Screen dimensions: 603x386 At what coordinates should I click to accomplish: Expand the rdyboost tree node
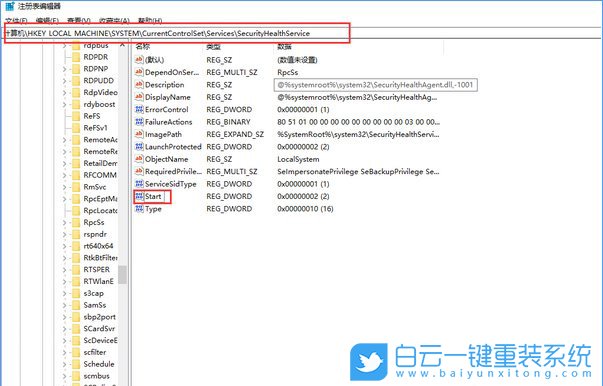click(x=65, y=105)
